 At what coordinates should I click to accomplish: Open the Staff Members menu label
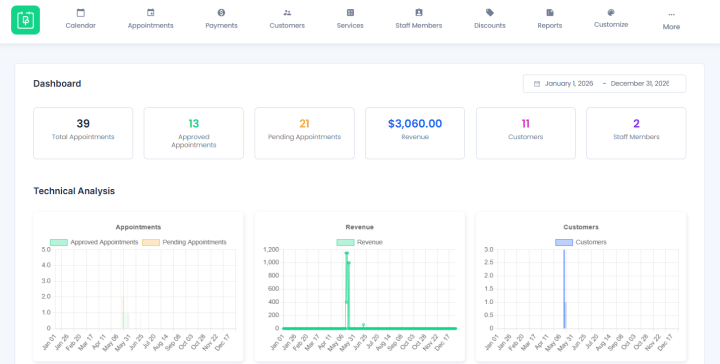[419, 26]
